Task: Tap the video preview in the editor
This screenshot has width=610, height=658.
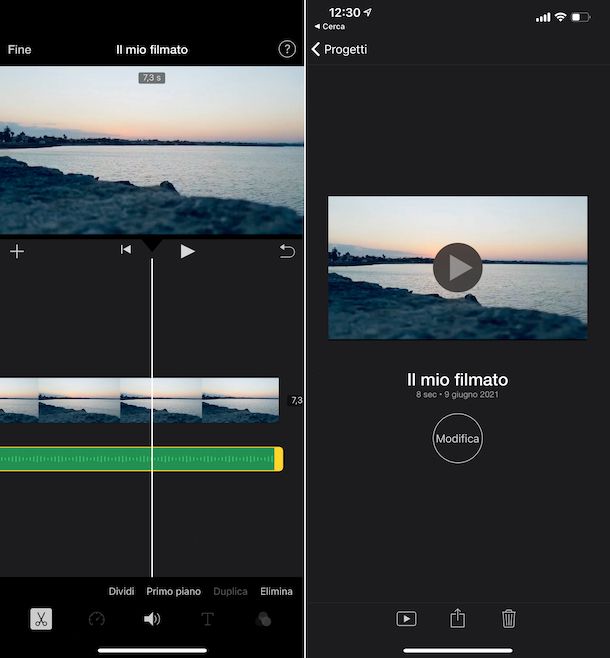Action: pos(152,150)
